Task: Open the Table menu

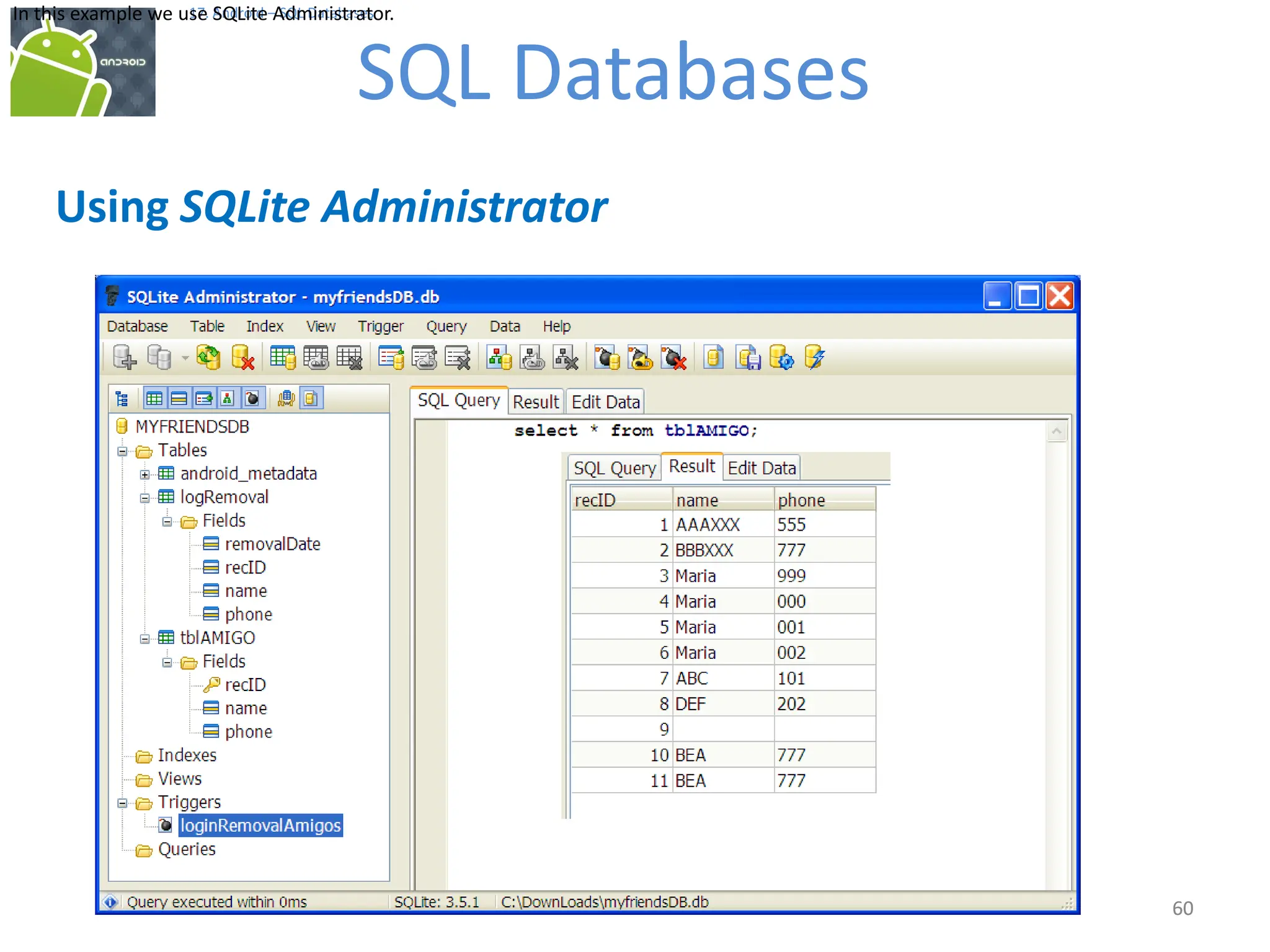Action: (x=207, y=326)
